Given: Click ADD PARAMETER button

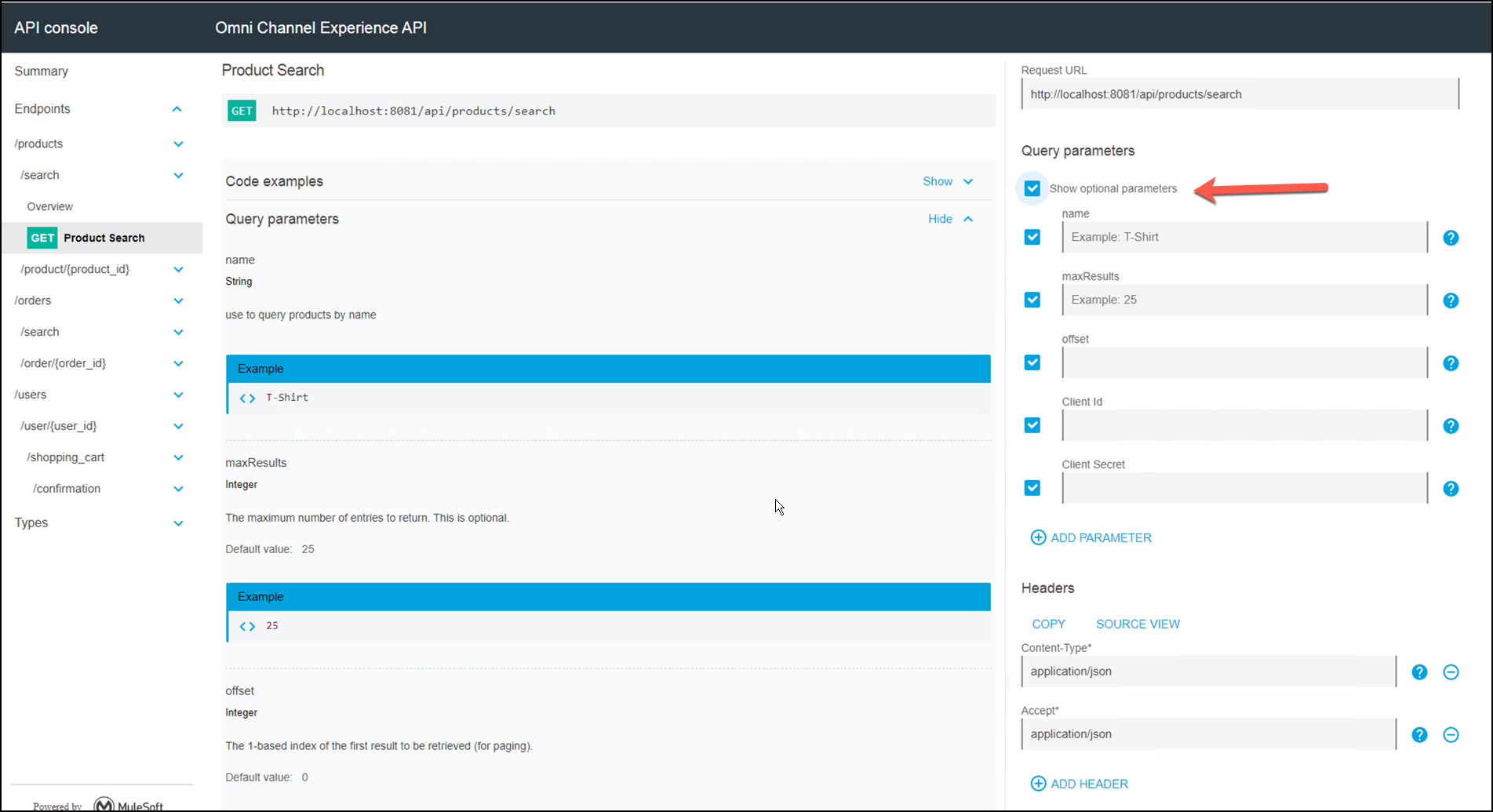Looking at the screenshot, I should (x=1091, y=537).
